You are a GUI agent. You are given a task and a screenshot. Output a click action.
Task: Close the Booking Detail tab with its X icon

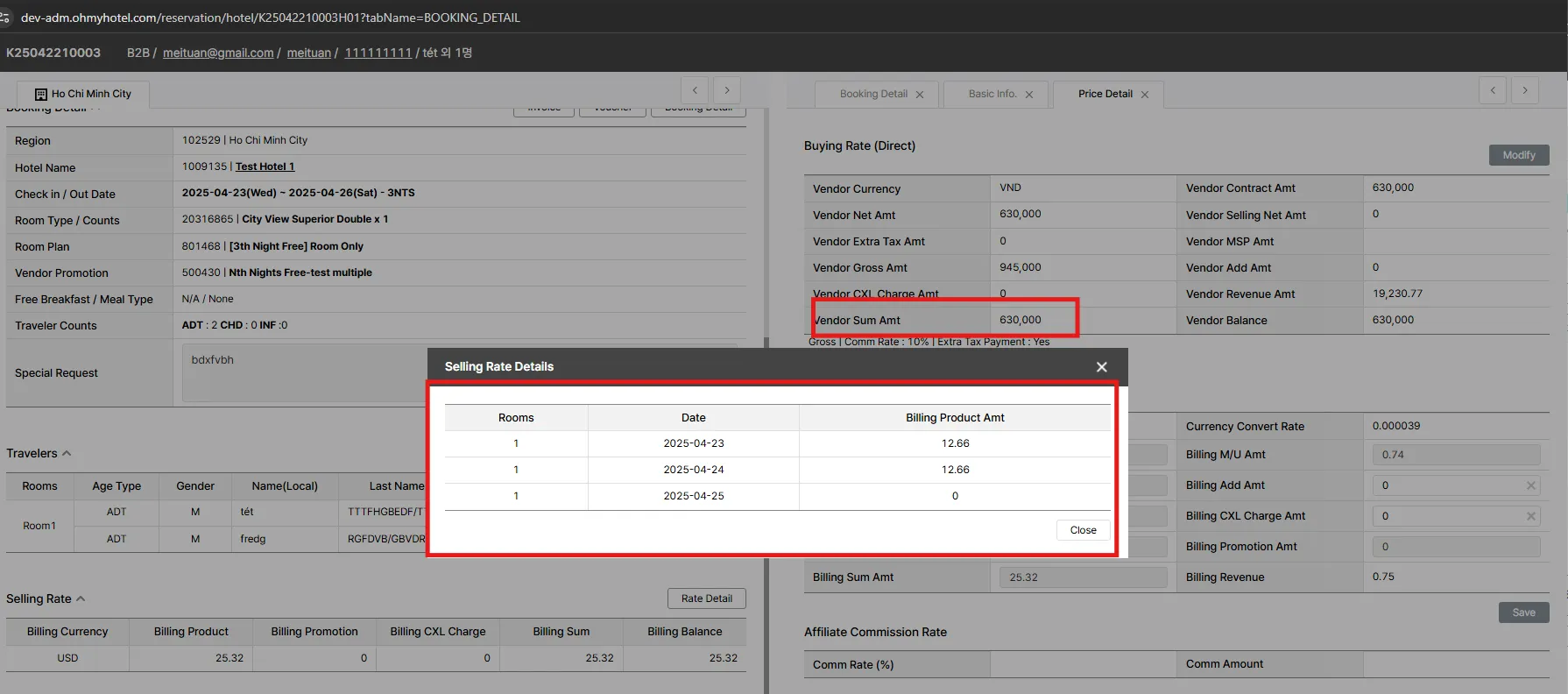(x=920, y=95)
